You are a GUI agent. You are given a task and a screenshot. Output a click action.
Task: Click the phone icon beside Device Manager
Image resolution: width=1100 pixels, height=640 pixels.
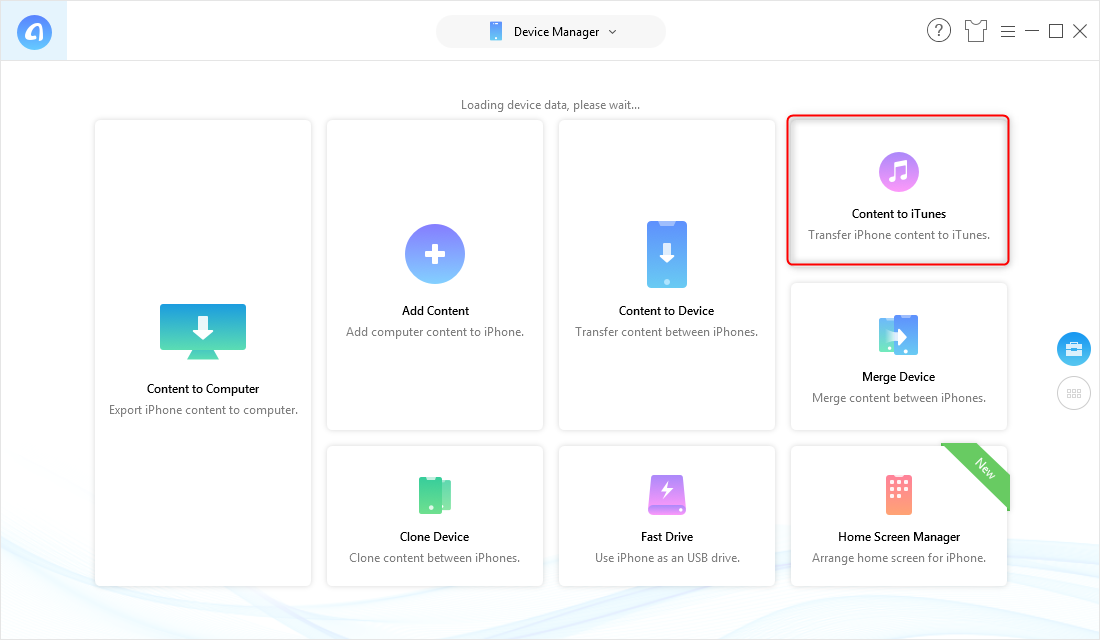[496, 32]
